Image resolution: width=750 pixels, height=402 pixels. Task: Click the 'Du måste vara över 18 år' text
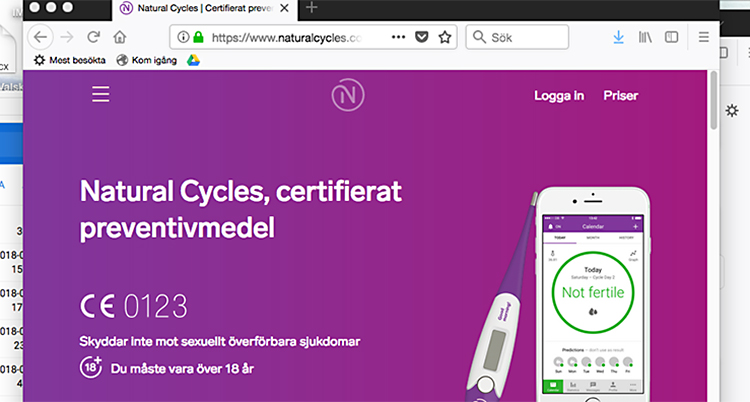[x=182, y=368]
